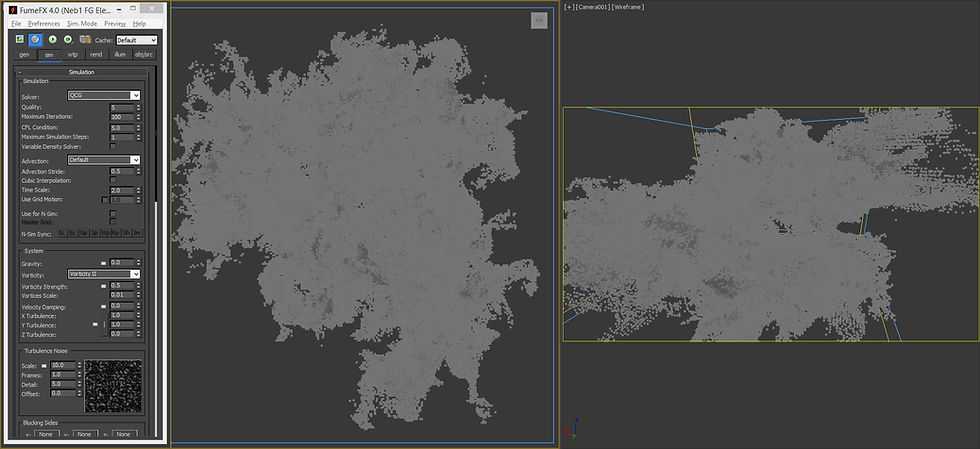Click the Turbulence Noise Offset field
This screenshot has width=980, height=449.
coord(63,393)
